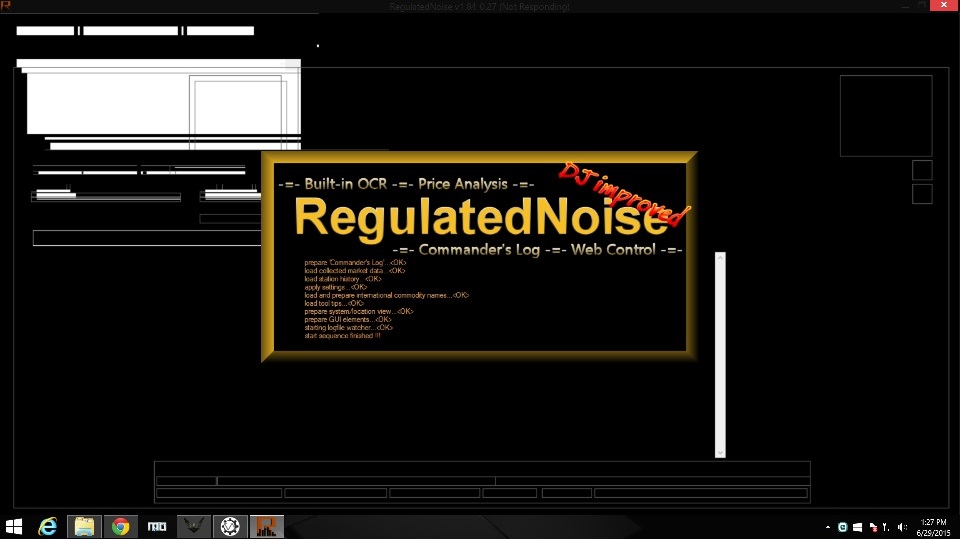Click "prepare GUI elements...<OK>" line
This screenshot has height=541, width=969.
(348, 320)
